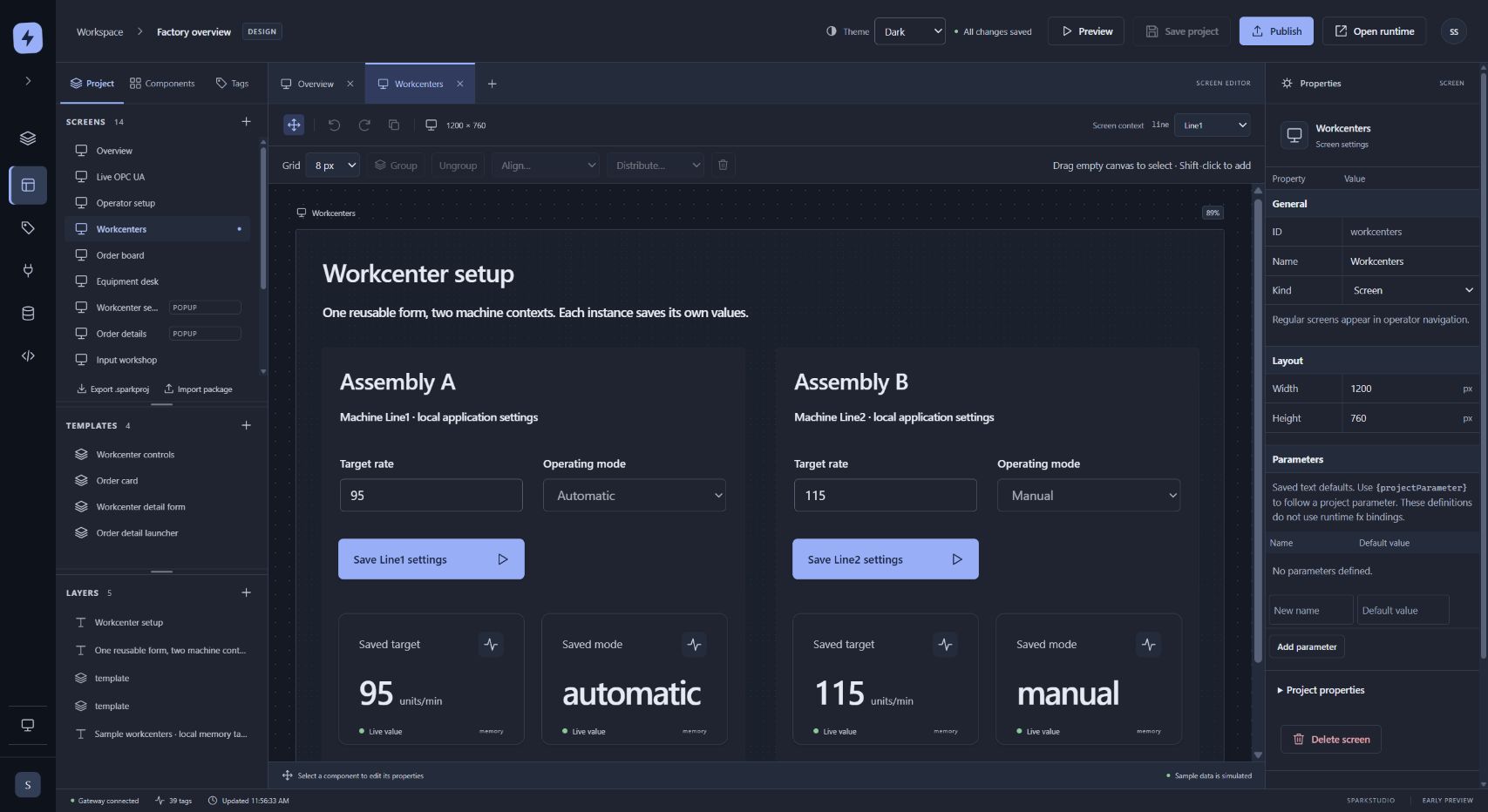Viewport: 1488px width, 812px height.
Task: Add a new screen with plus icon
Action: (x=246, y=122)
